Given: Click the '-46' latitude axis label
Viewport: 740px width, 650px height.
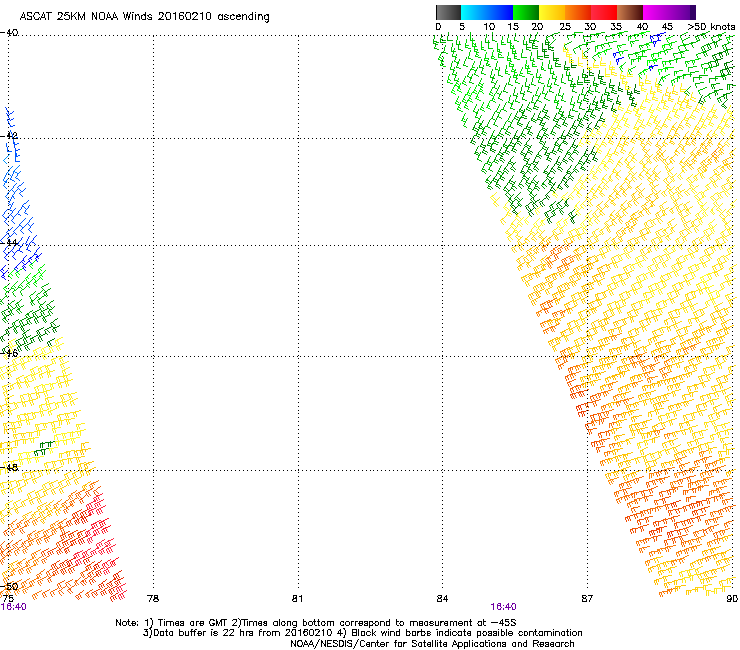Looking at the screenshot, I should [9, 353].
